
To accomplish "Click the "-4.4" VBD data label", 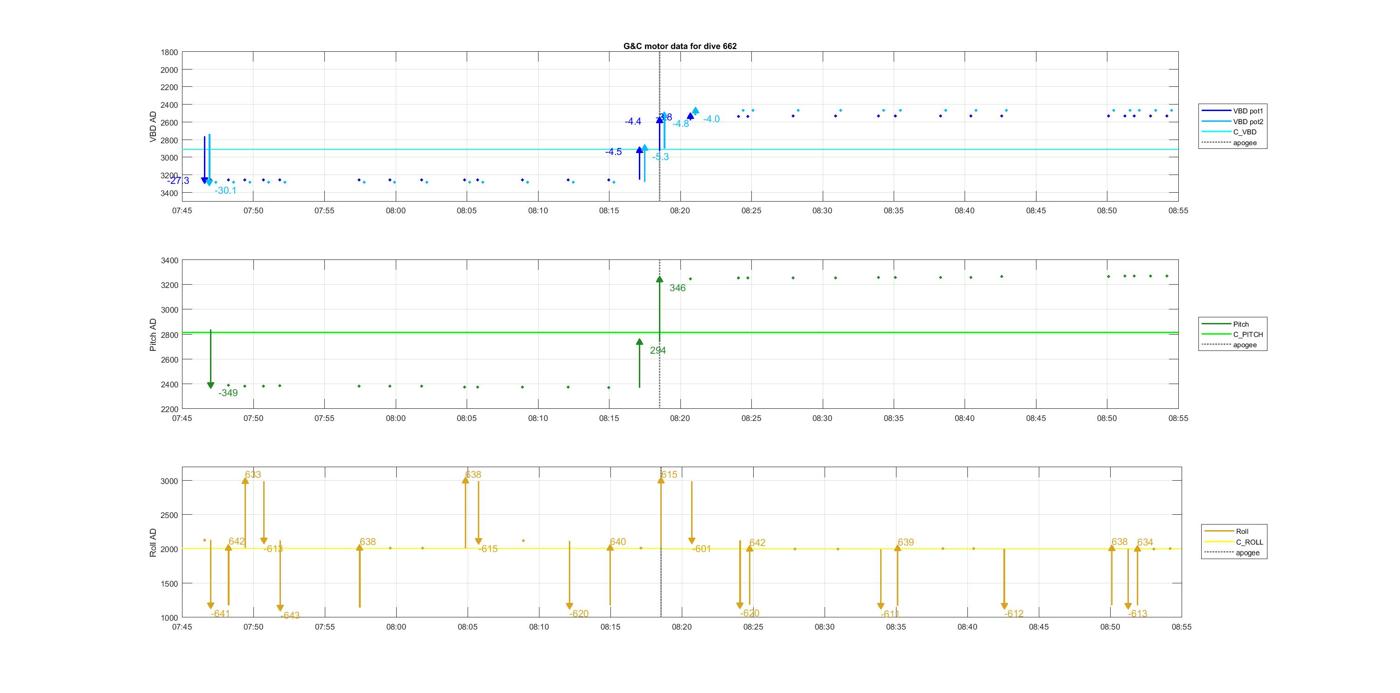I will tap(633, 121).
